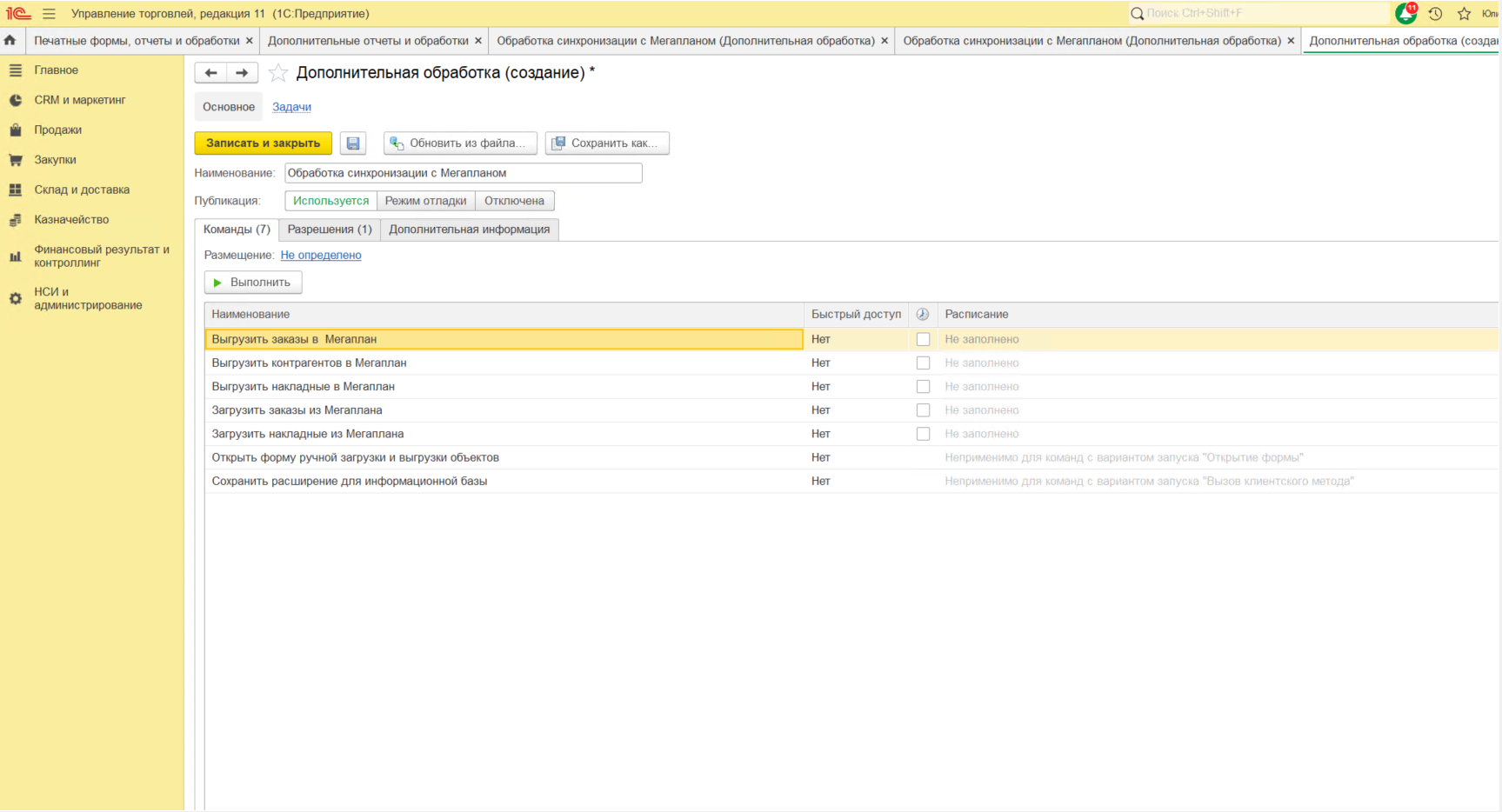Open Закупки section

(55, 160)
